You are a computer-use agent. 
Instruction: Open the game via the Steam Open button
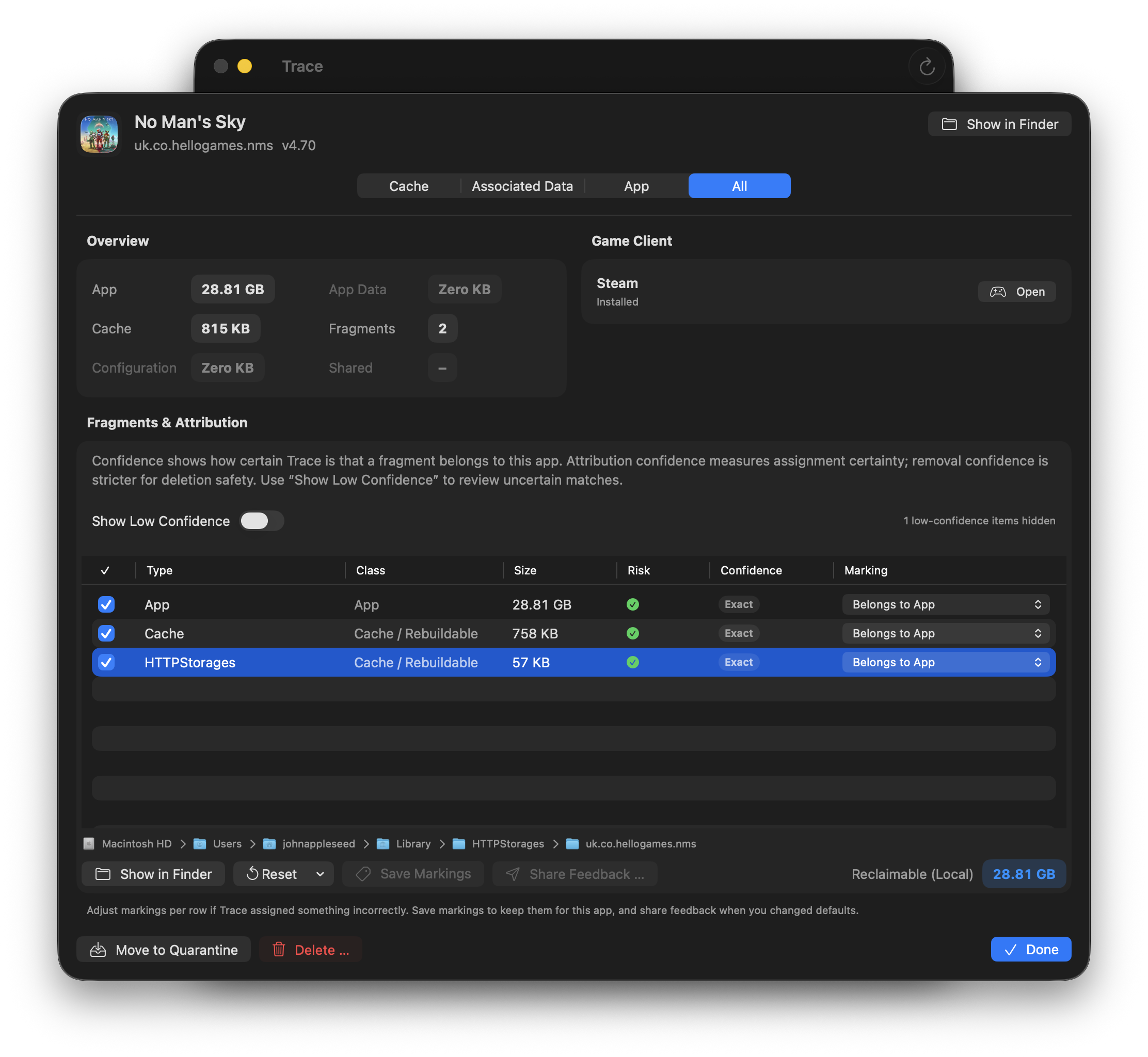(x=1017, y=292)
